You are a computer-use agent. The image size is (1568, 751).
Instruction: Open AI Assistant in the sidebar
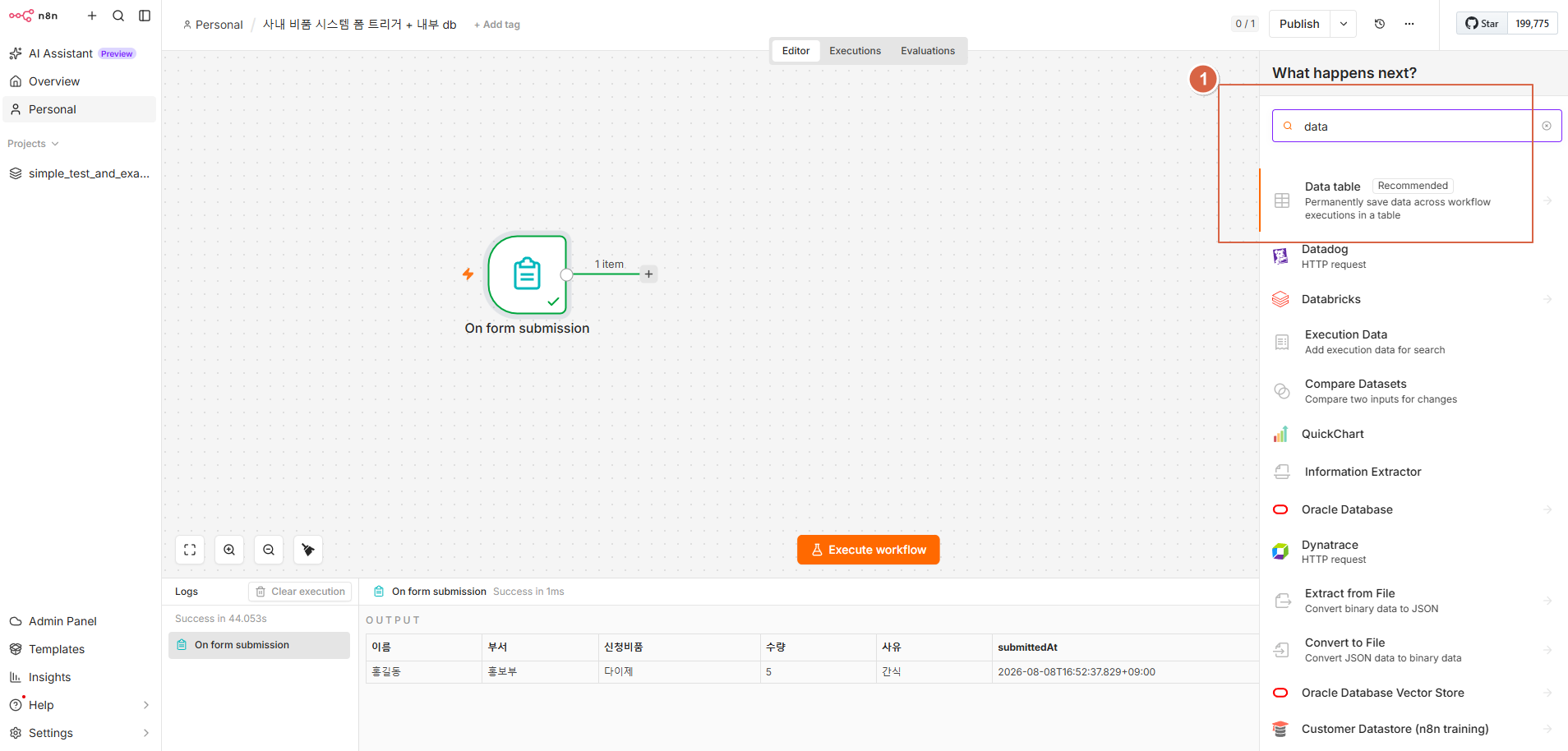(x=80, y=53)
